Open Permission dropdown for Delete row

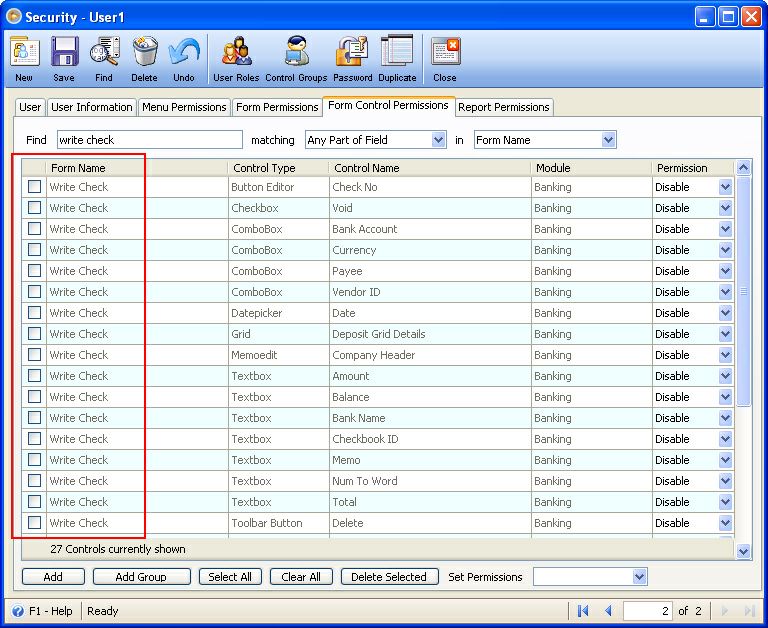pos(725,523)
